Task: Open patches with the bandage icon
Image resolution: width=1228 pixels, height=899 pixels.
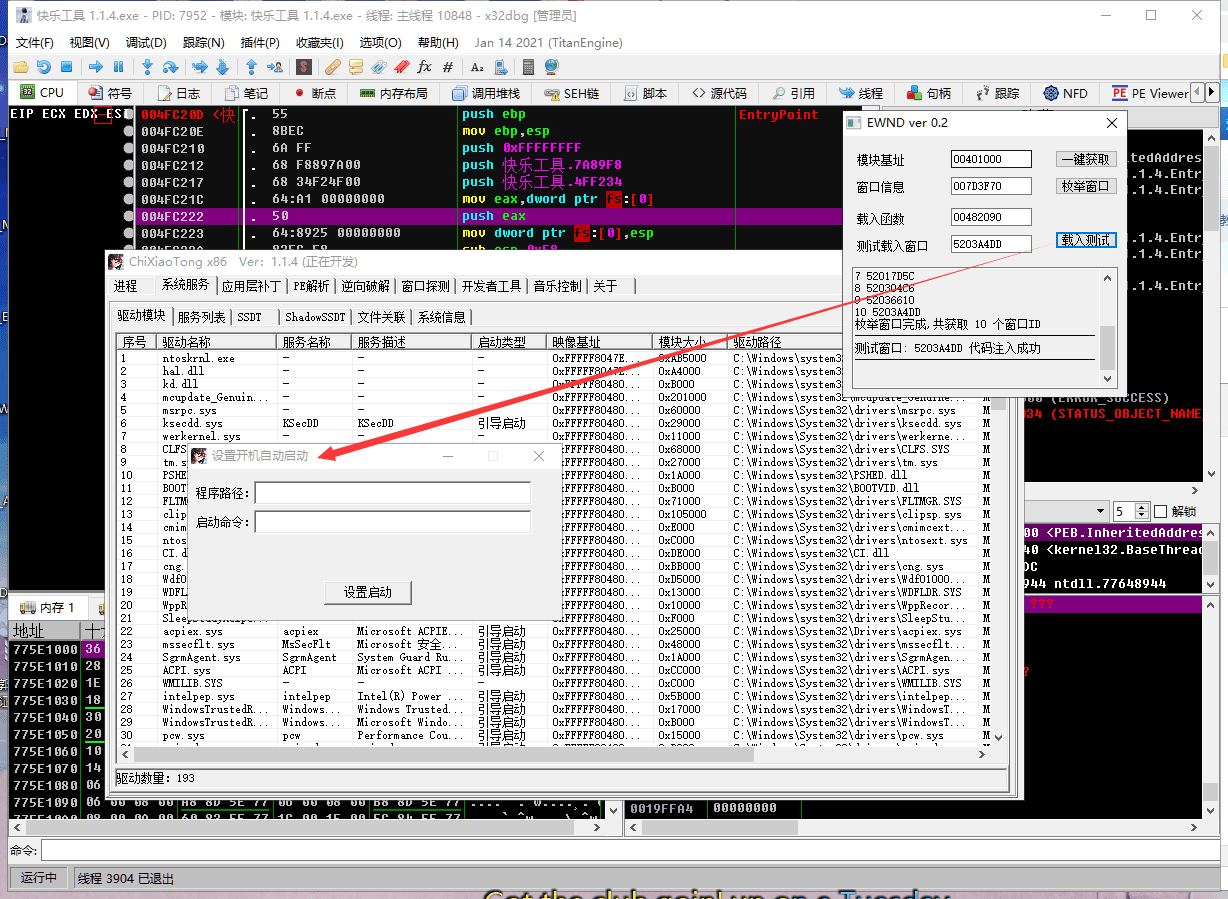Action: tap(333, 67)
